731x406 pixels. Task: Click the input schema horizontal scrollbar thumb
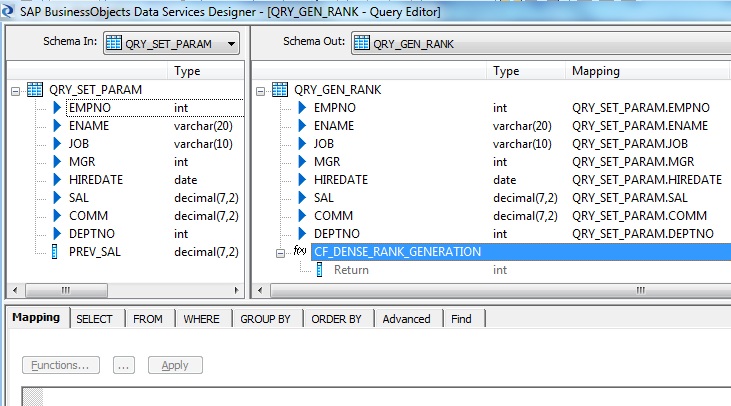(x=66, y=290)
